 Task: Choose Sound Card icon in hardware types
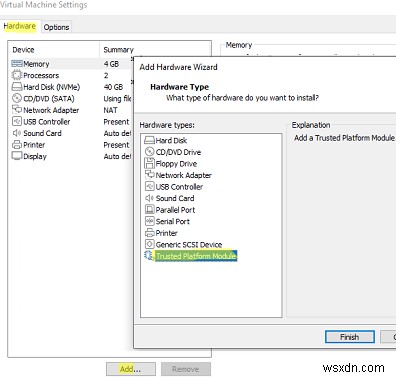click(x=150, y=198)
